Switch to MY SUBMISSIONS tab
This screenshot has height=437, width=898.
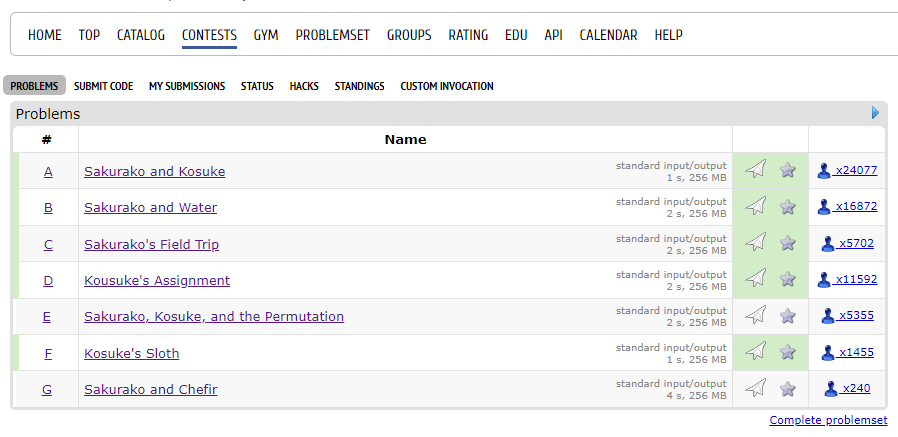[187, 86]
